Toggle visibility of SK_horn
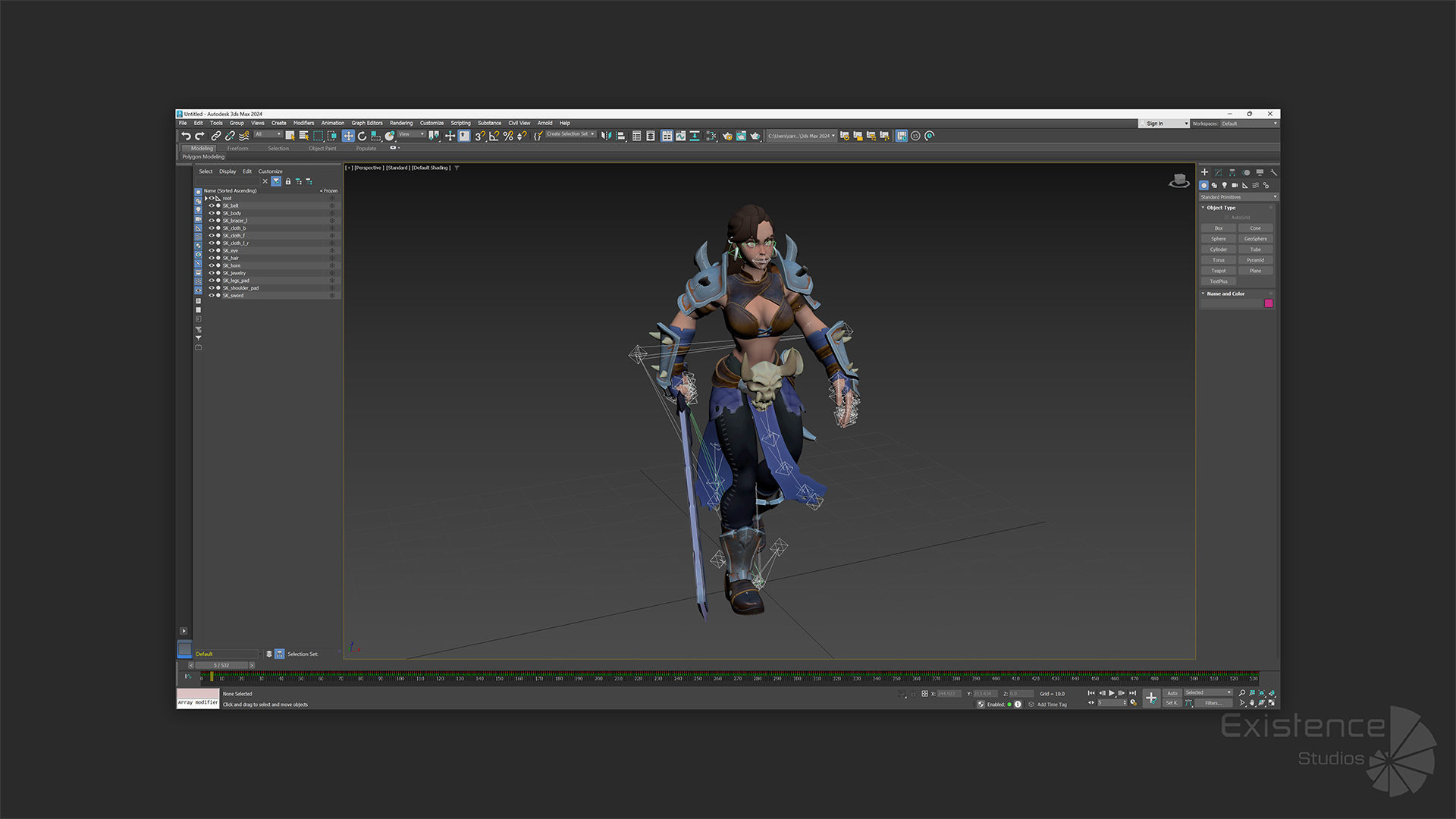The height and width of the screenshot is (819, 1456). 212,265
